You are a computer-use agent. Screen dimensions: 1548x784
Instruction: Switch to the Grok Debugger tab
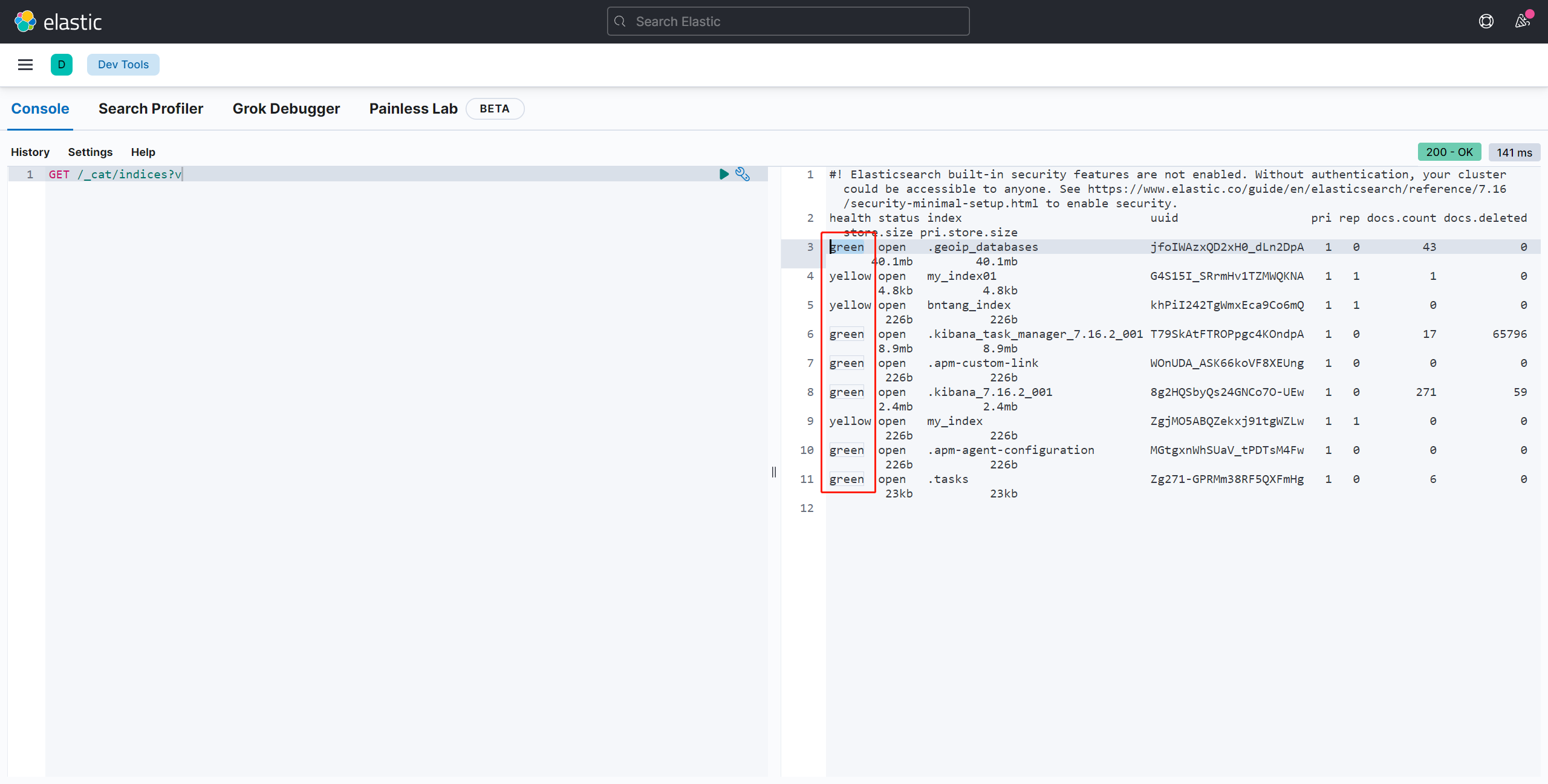tap(286, 109)
